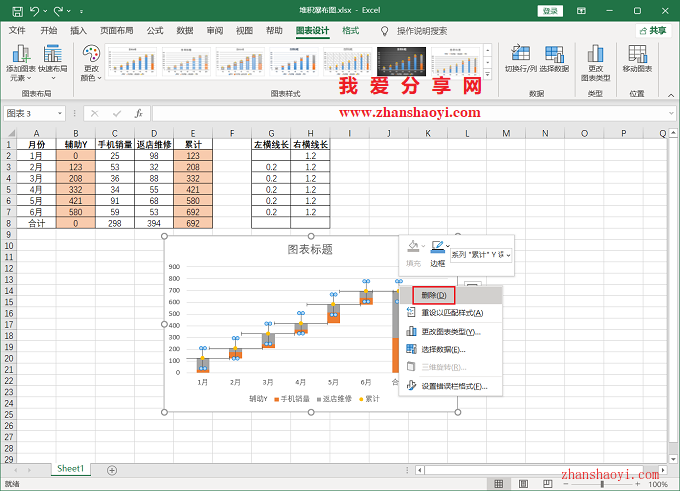Open the Formulas tab

coord(155,30)
